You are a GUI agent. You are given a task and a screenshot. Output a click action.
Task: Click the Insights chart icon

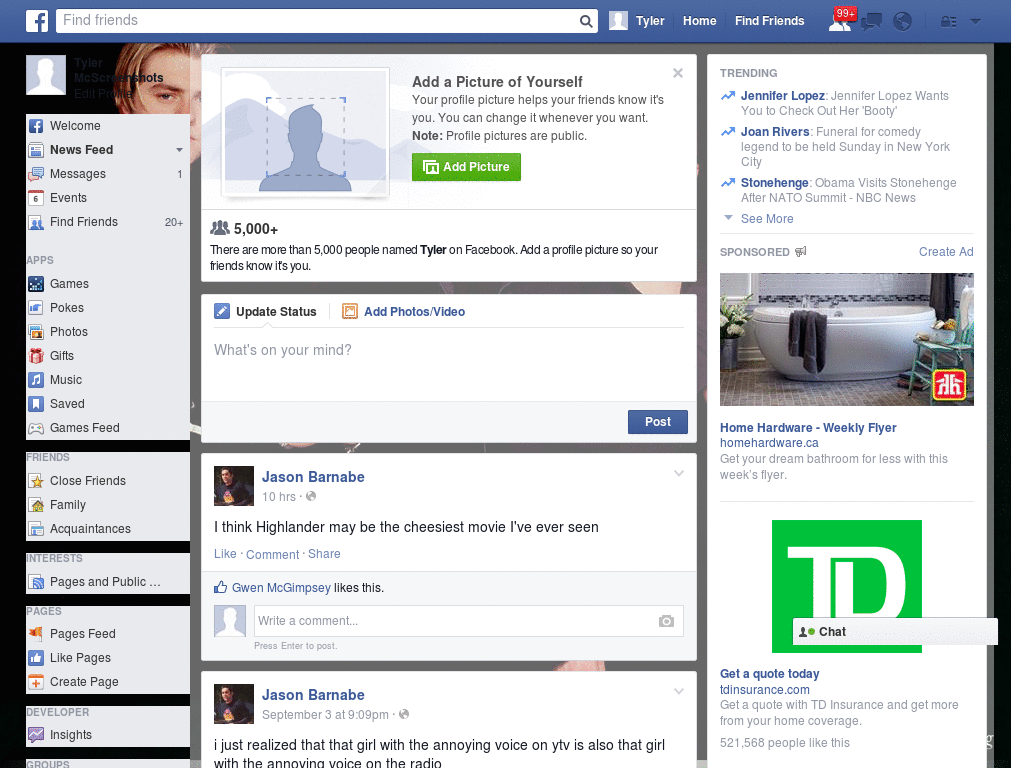tap(37, 735)
